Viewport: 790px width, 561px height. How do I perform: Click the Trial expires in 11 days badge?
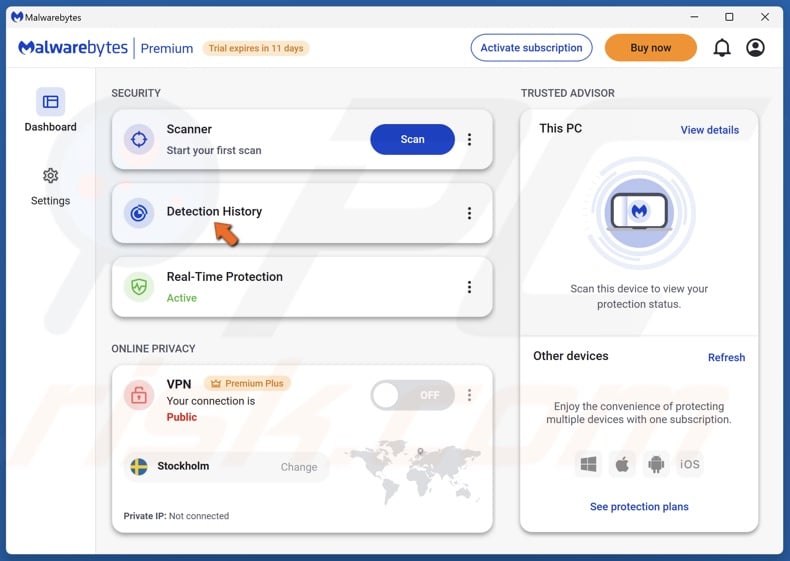coord(256,48)
